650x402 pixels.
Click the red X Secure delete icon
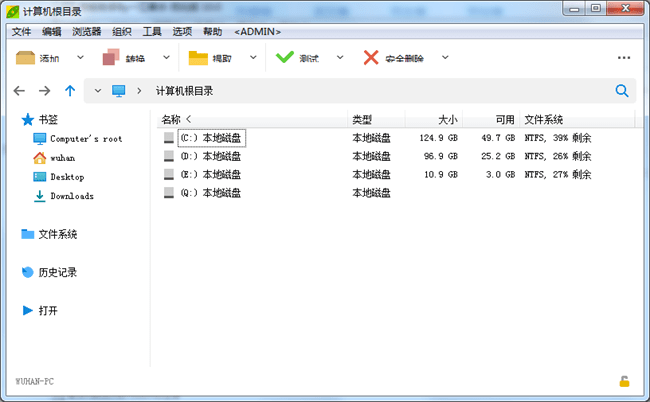coord(371,58)
